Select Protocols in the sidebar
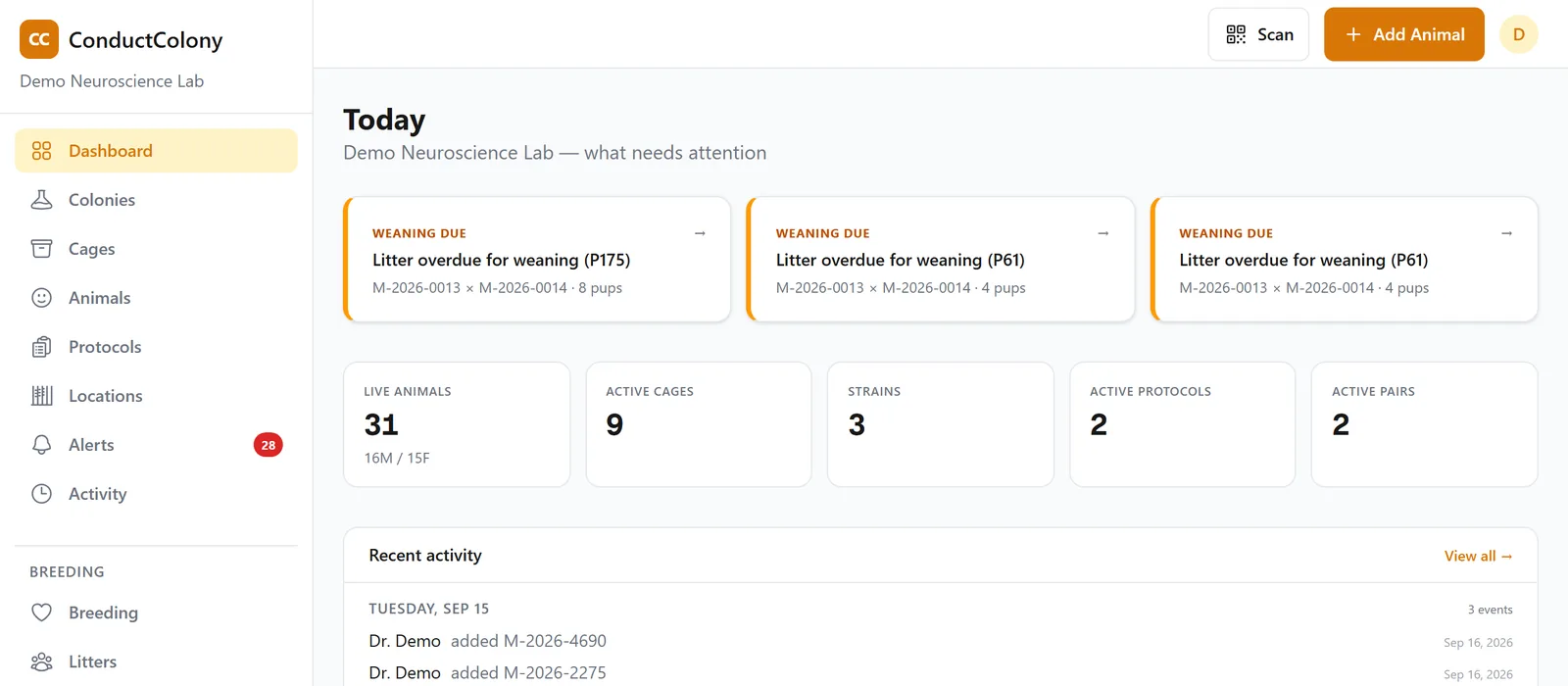Image resolution: width=1568 pixels, height=686 pixels. tap(156, 347)
